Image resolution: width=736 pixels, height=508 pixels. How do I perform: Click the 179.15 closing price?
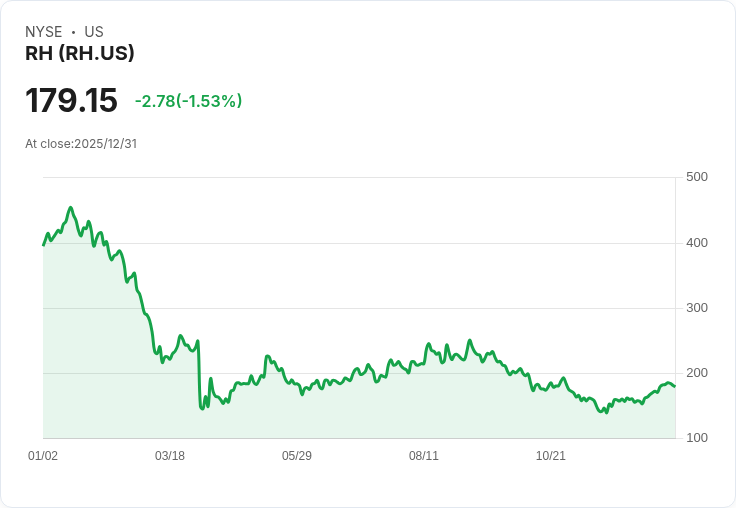(71, 100)
